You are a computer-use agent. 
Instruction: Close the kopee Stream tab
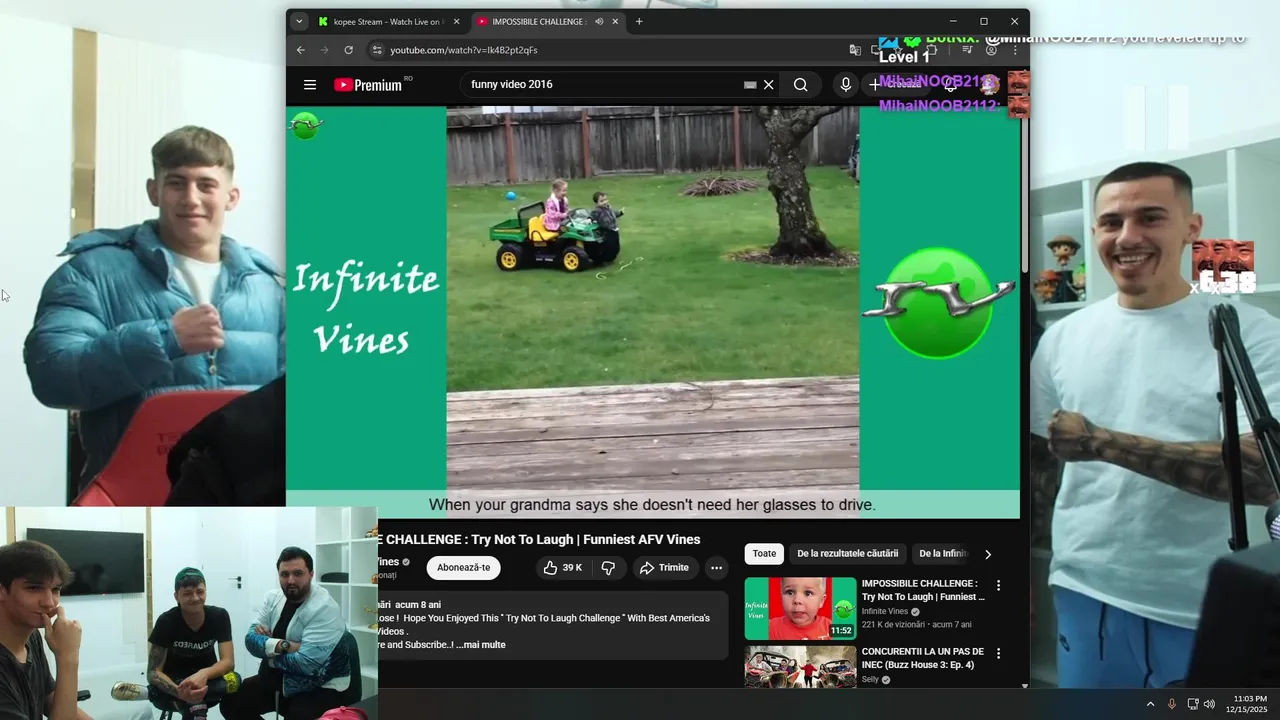click(457, 21)
